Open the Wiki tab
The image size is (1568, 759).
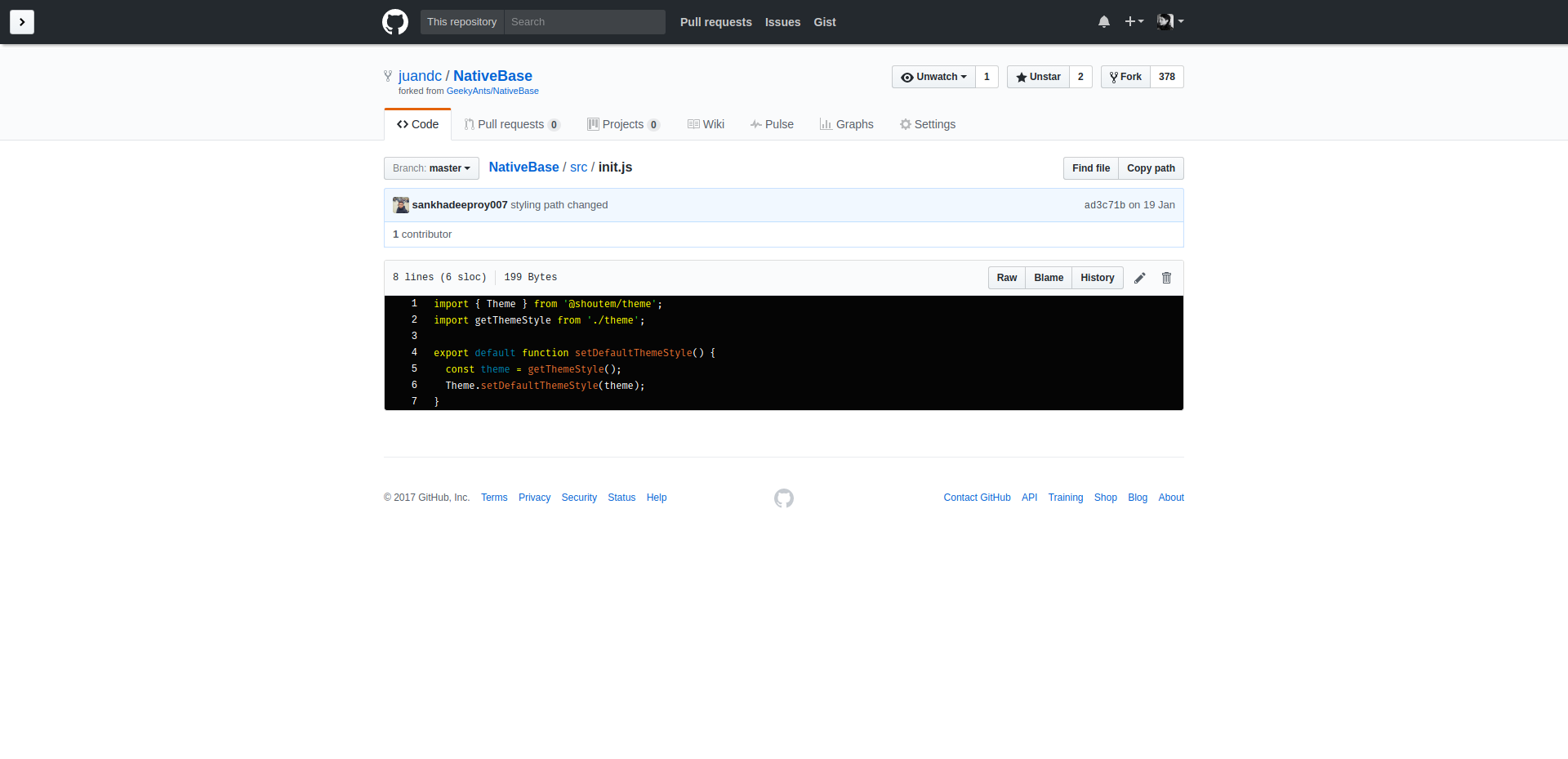[706, 124]
